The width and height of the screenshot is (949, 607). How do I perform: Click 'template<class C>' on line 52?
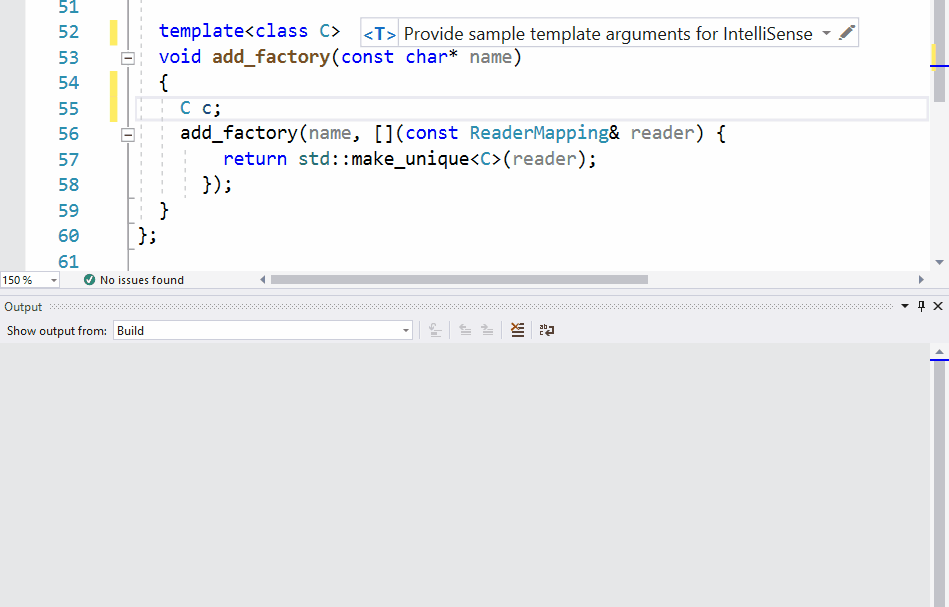pyautogui.click(x=249, y=31)
